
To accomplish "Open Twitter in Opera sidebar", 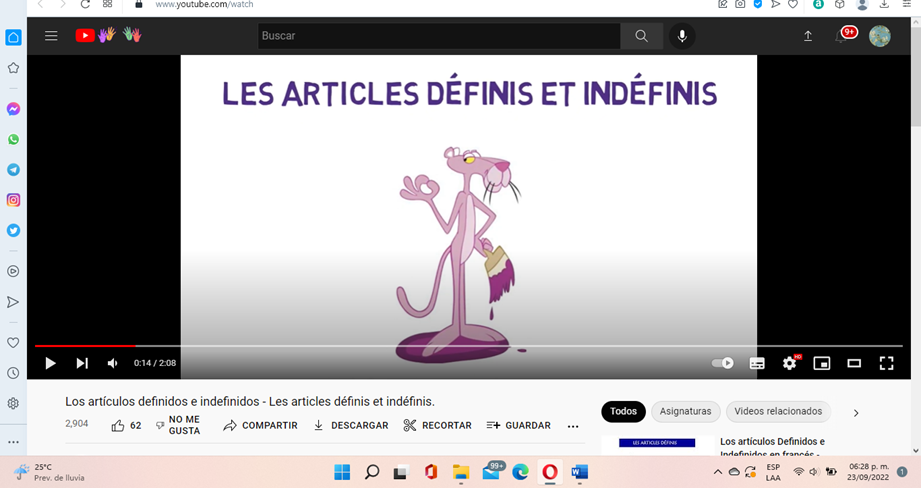I will [13, 231].
